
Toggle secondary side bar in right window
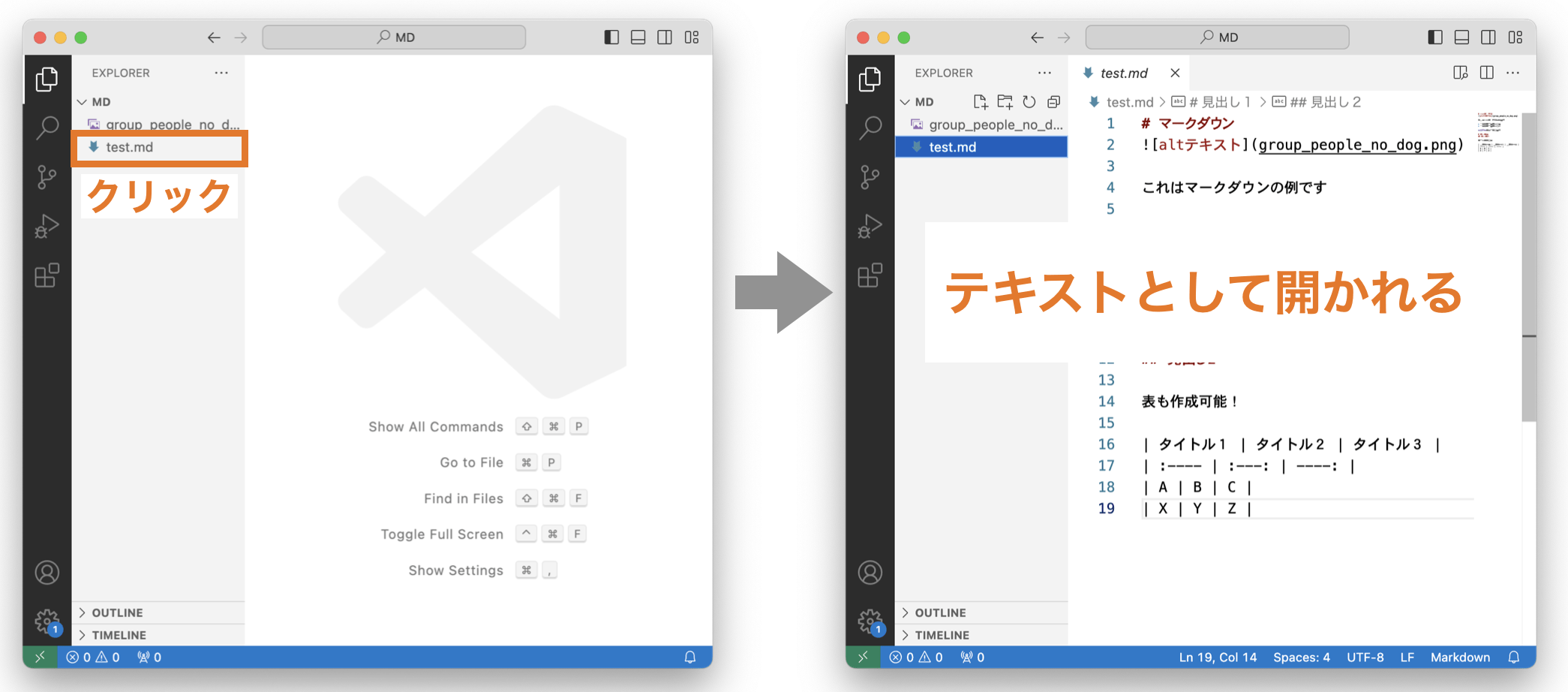click(x=1488, y=37)
